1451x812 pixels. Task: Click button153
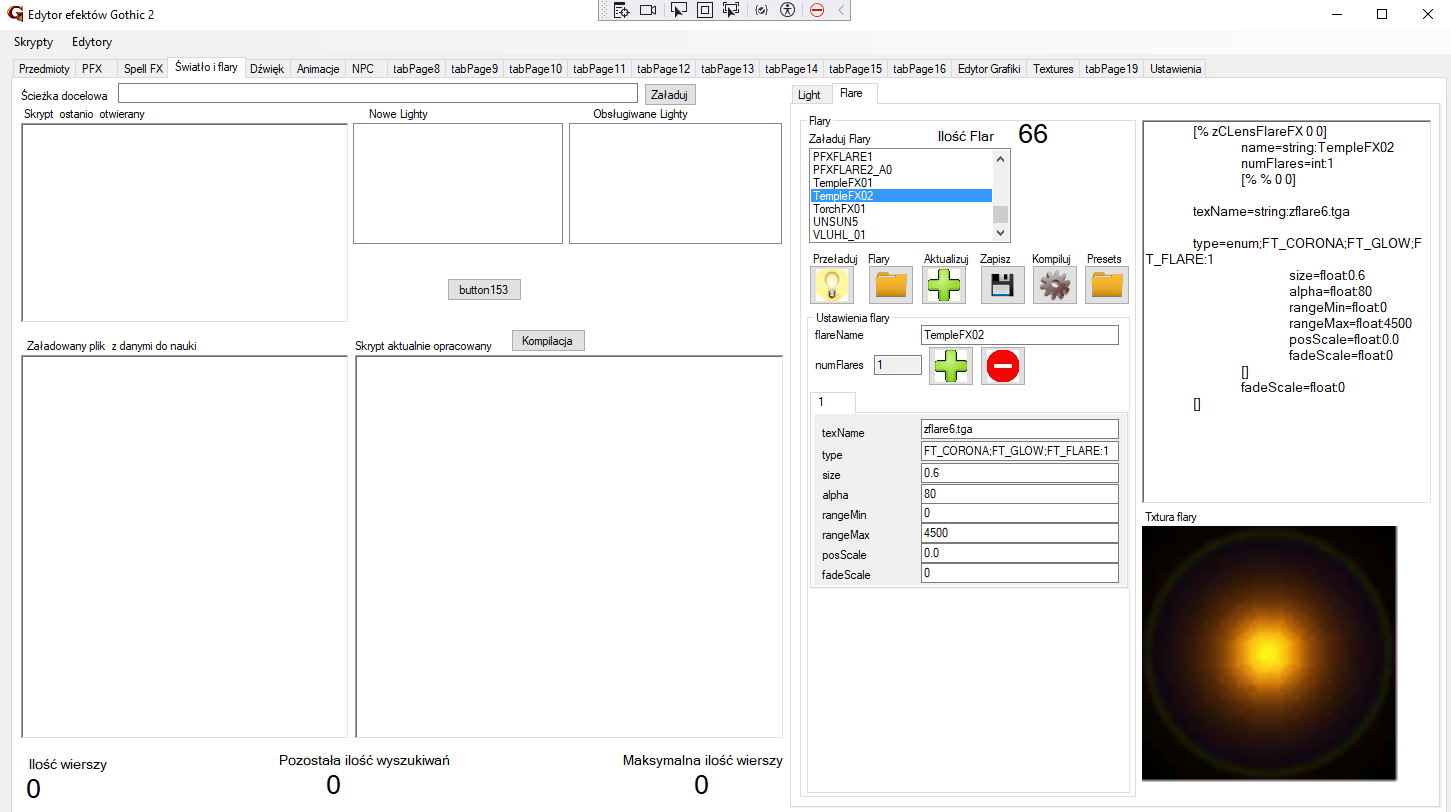pyautogui.click(x=484, y=290)
